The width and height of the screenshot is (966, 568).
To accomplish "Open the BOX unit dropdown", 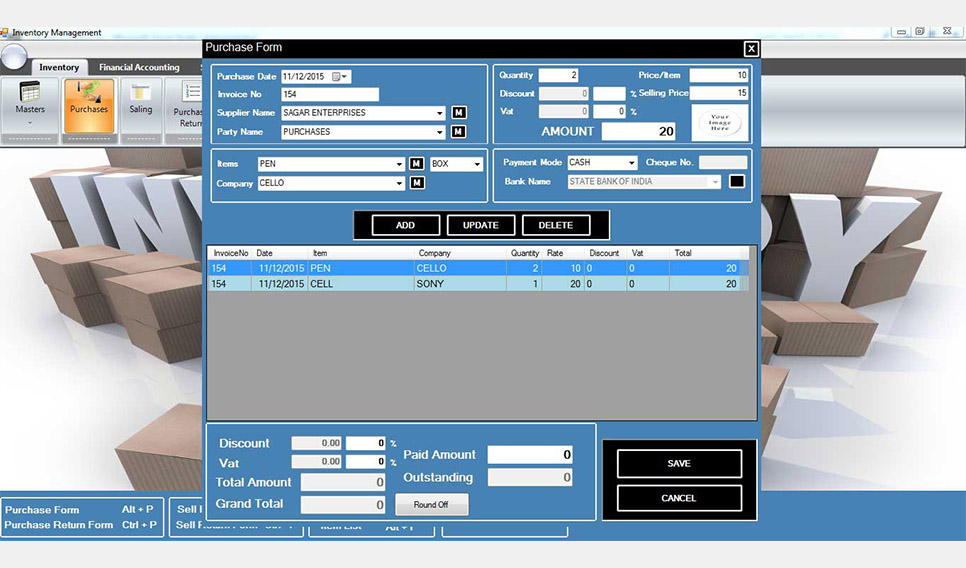I will pyautogui.click(x=477, y=164).
